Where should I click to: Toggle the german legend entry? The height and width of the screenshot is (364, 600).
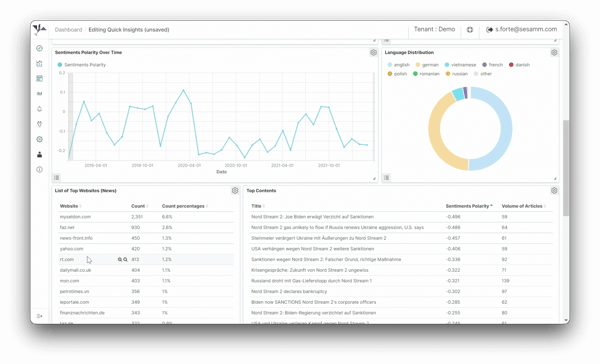point(427,65)
